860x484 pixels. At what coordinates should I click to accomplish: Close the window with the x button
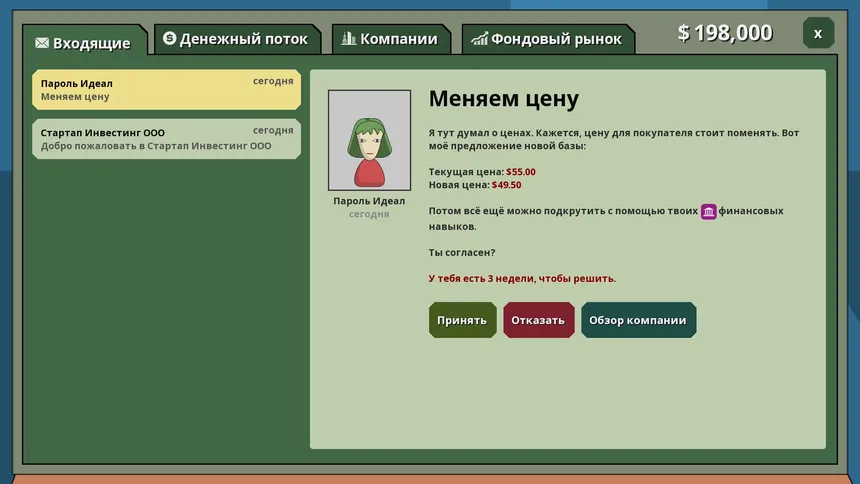[818, 33]
